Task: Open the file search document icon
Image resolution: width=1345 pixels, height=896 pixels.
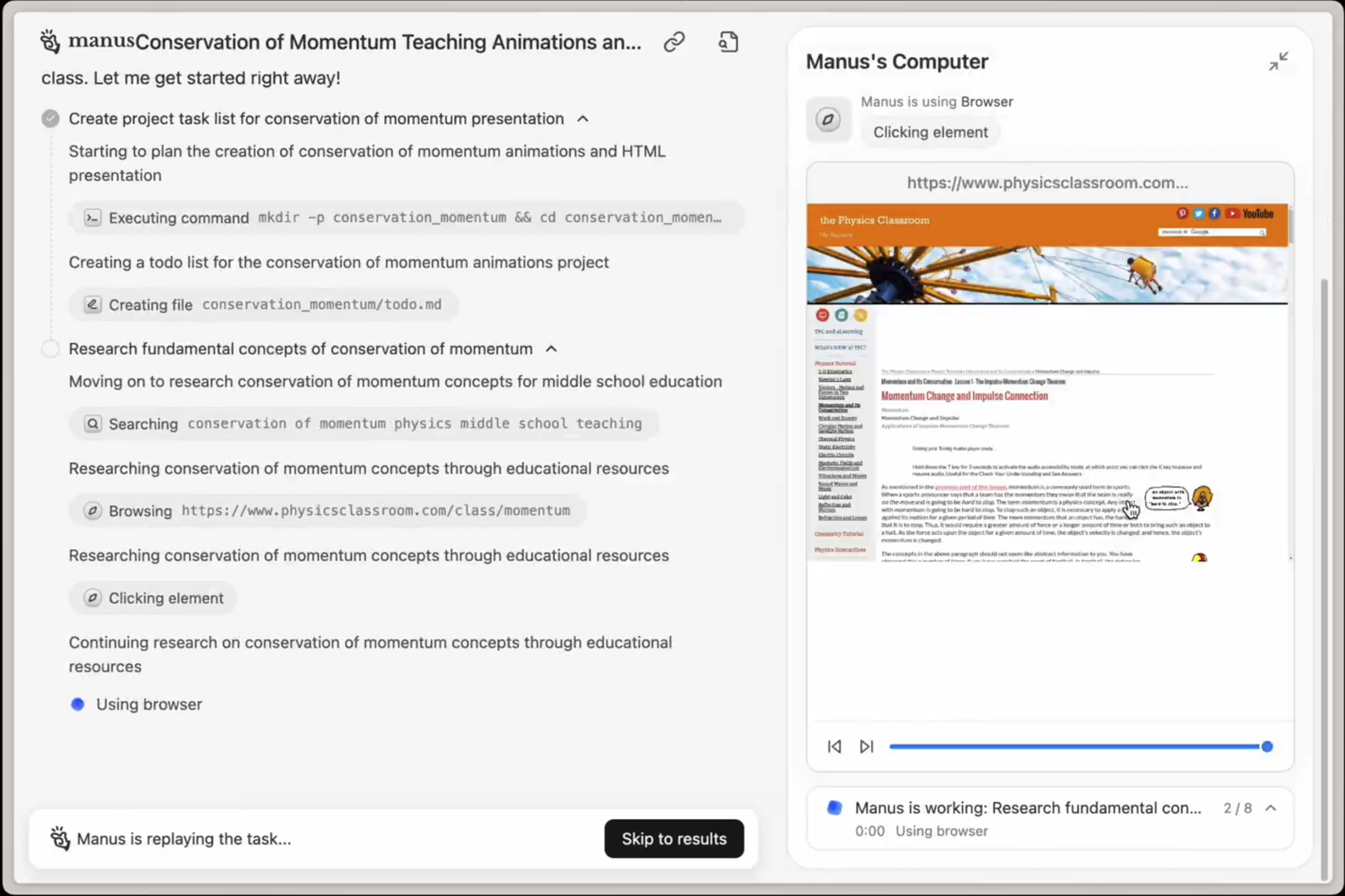Action: (728, 42)
